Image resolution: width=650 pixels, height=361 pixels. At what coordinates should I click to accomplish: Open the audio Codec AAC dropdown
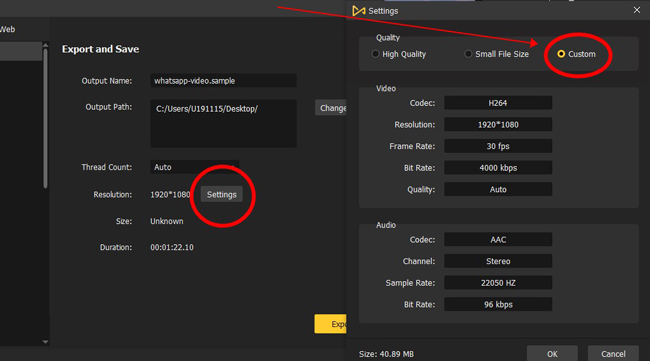498,240
